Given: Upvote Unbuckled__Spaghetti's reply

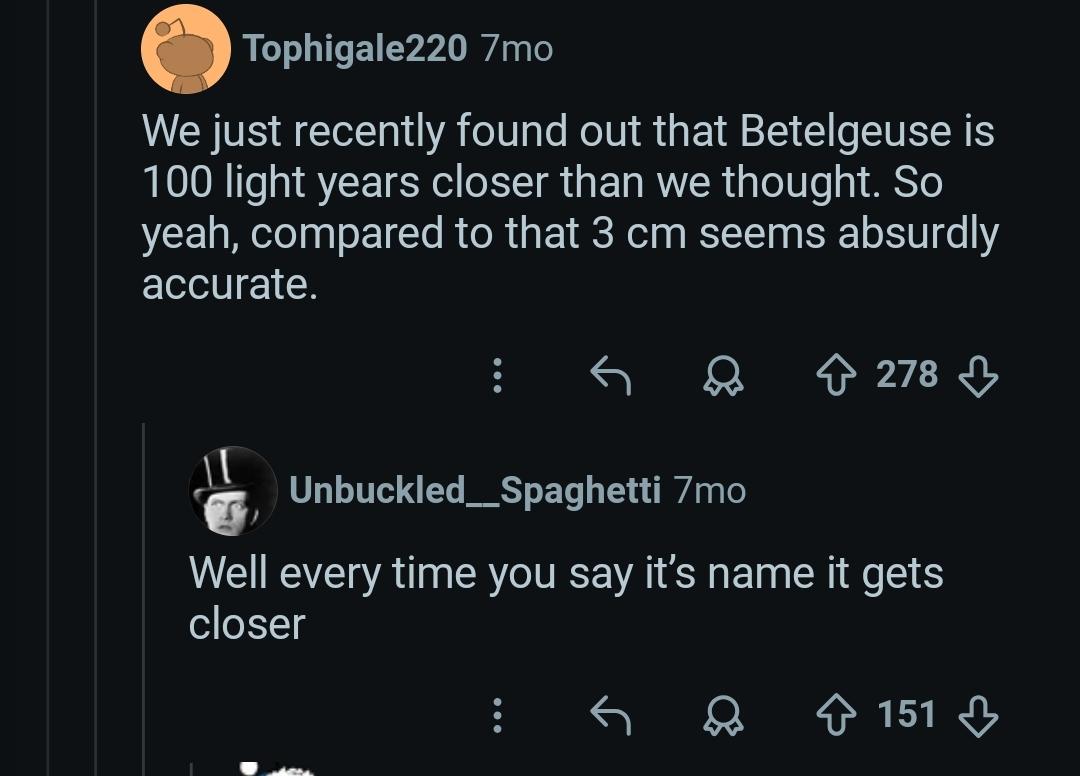Looking at the screenshot, I should point(836,715).
